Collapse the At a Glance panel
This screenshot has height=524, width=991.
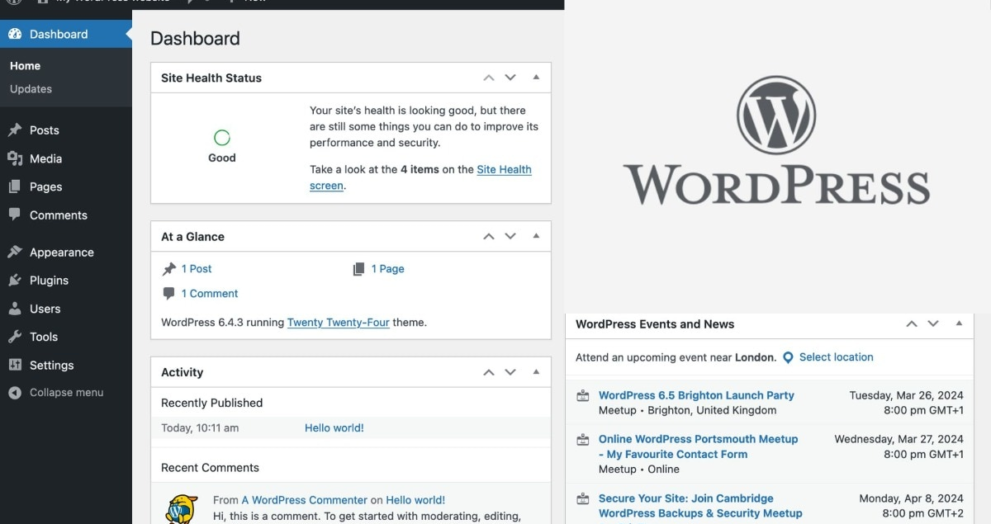pos(536,236)
